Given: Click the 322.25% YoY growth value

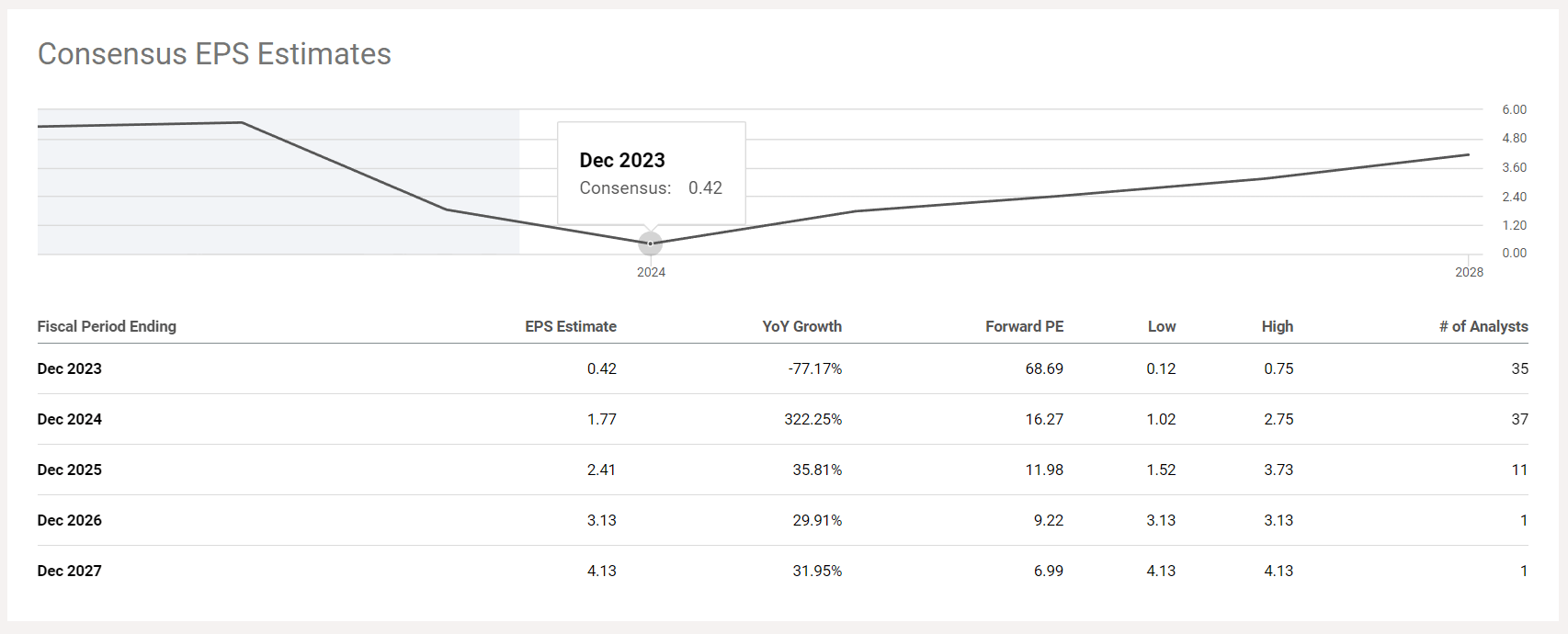Looking at the screenshot, I should [x=812, y=419].
